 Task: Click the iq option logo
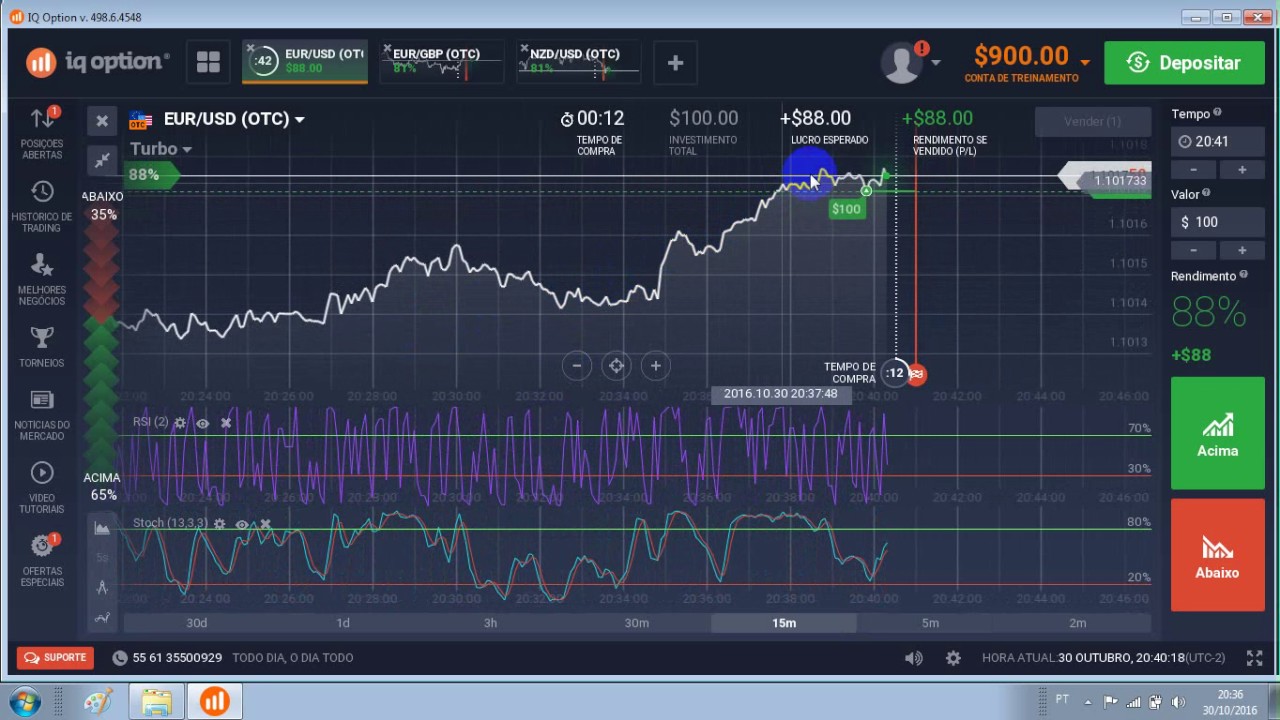point(98,62)
